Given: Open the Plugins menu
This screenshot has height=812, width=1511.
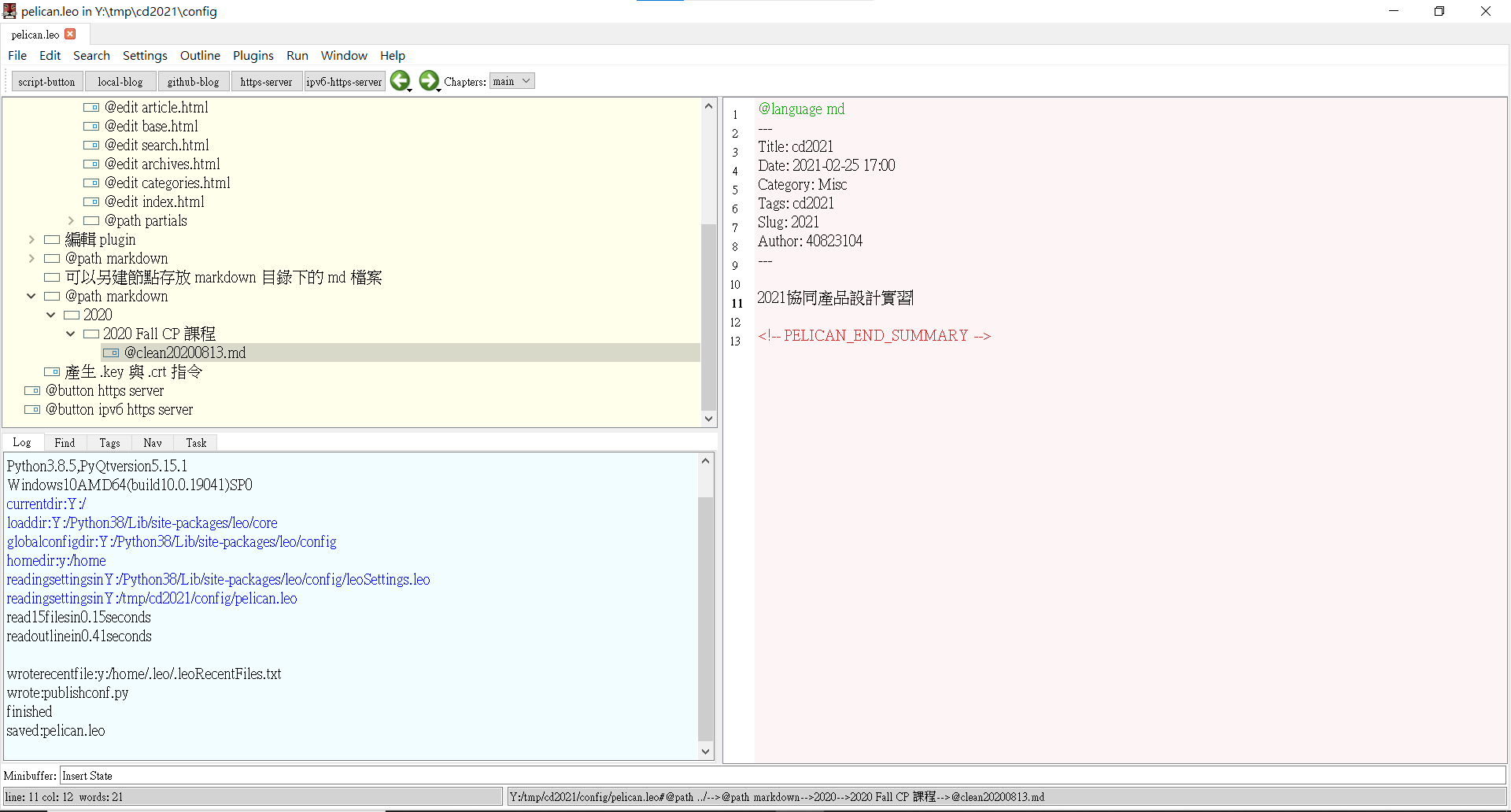Looking at the screenshot, I should (x=253, y=55).
